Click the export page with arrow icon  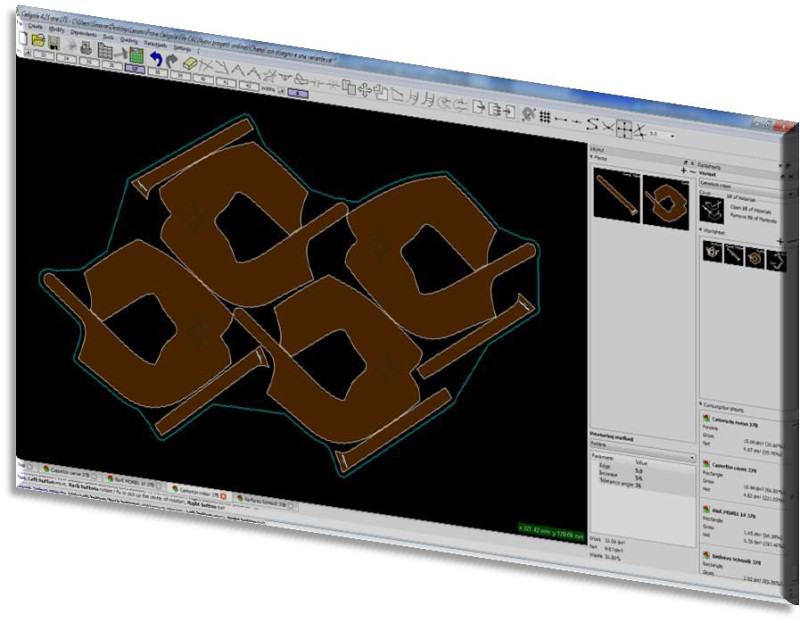click(478, 107)
